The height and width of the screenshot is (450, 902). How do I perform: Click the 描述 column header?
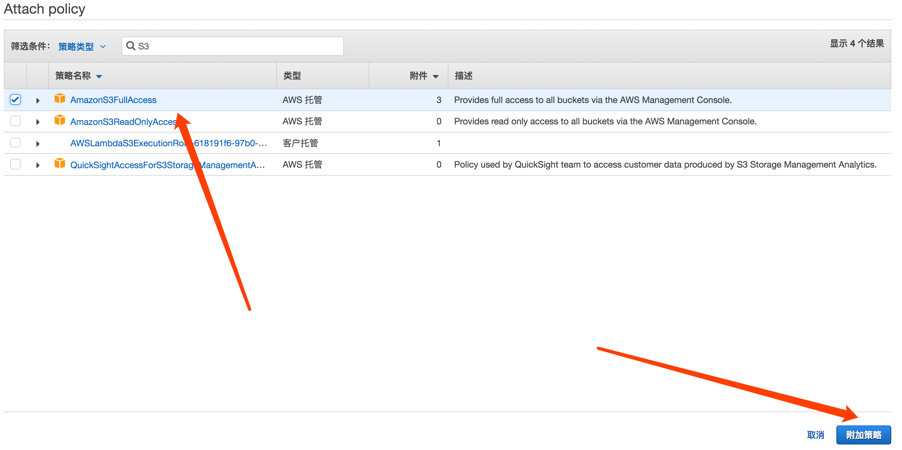point(464,76)
